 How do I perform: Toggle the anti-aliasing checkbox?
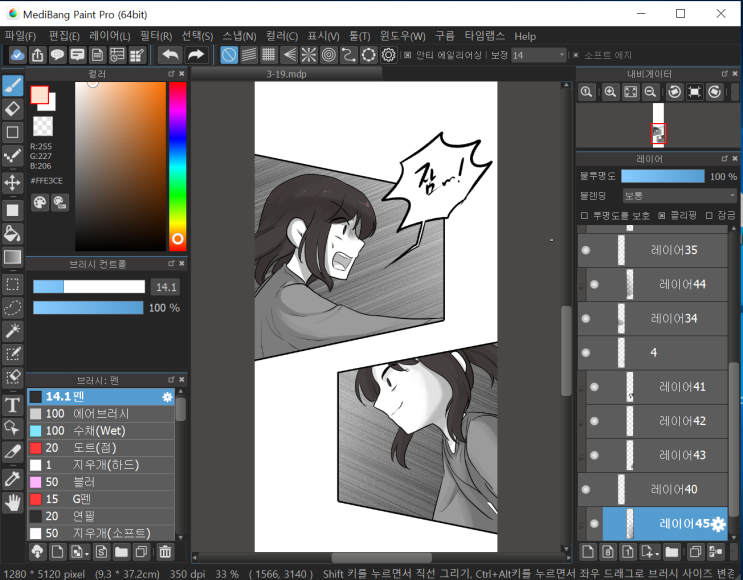click(408, 55)
